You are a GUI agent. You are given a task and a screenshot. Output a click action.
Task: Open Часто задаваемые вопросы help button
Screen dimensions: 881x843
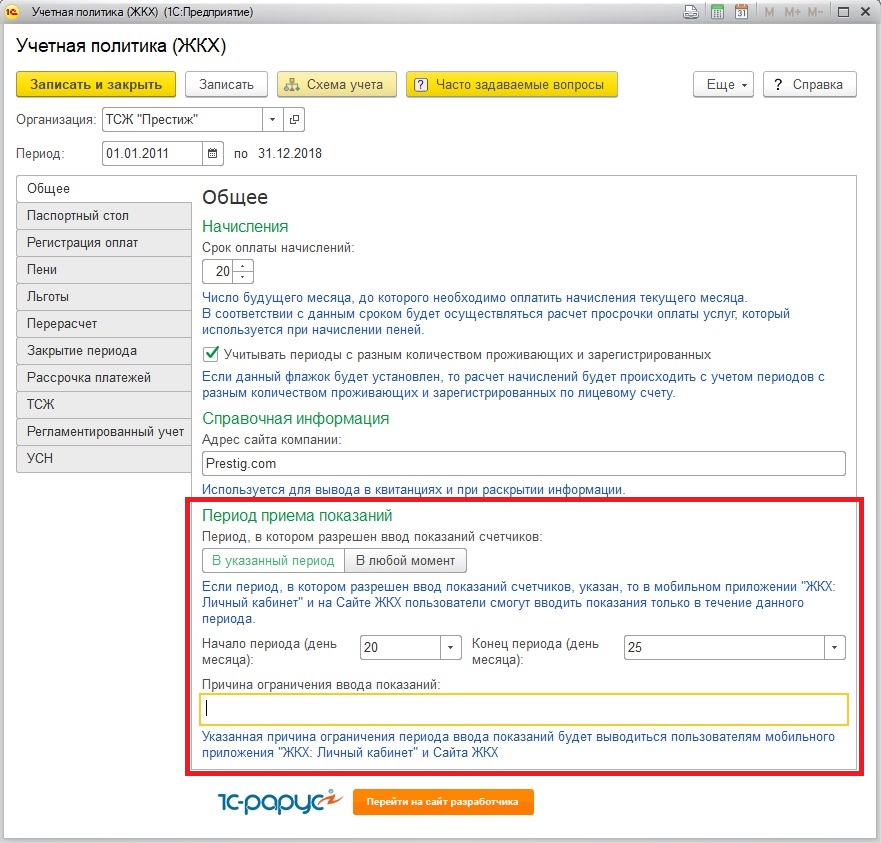point(511,85)
